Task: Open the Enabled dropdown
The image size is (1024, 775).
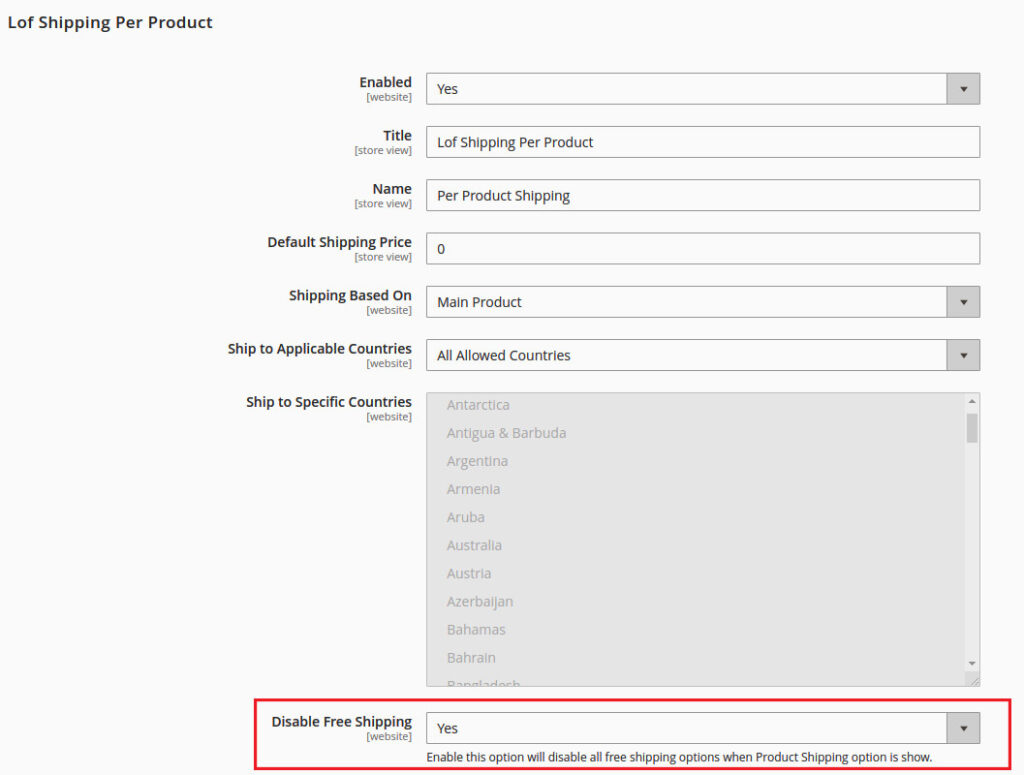Action: 702,89
